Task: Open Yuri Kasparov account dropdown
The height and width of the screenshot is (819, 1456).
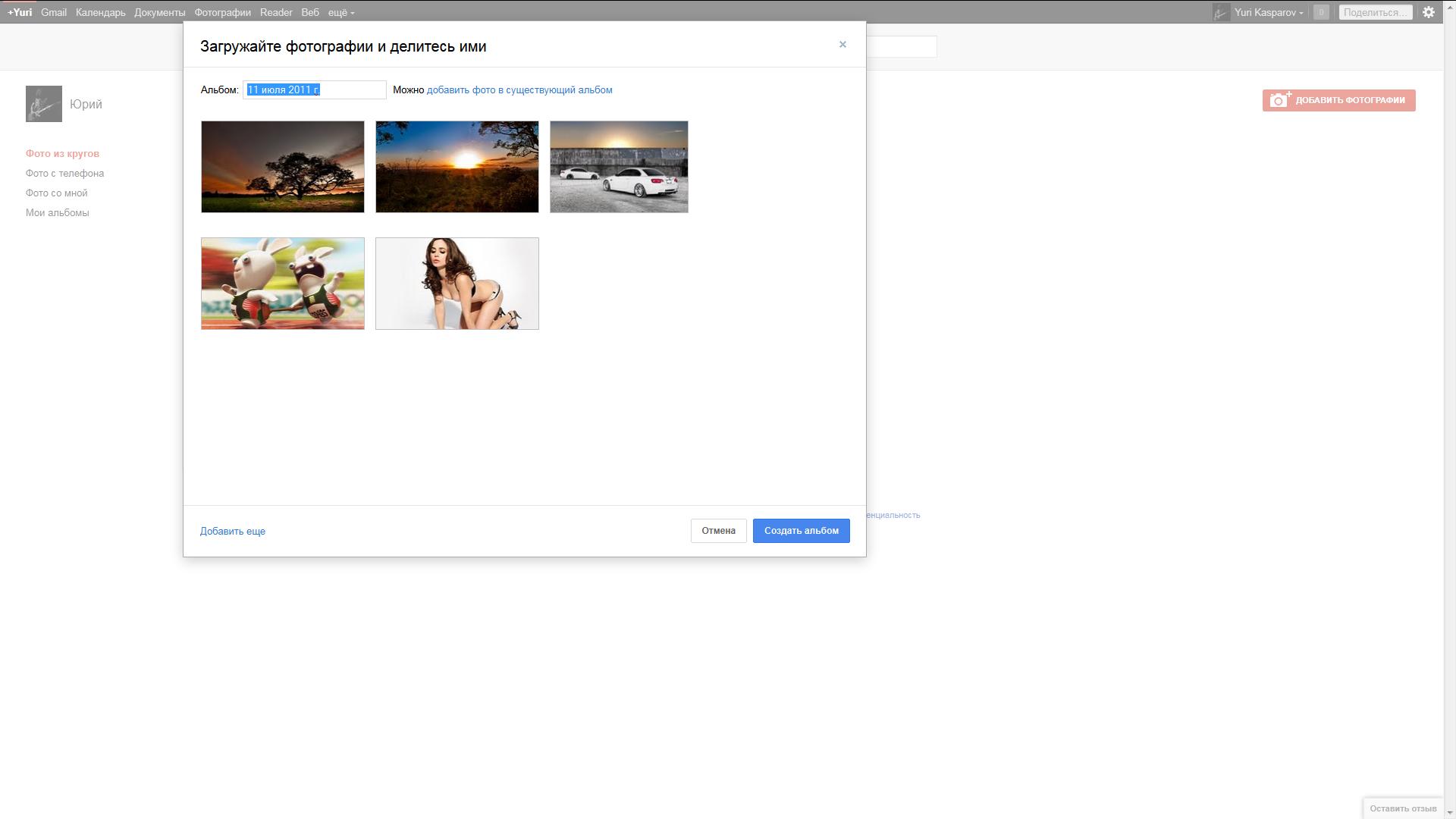Action: [1269, 12]
